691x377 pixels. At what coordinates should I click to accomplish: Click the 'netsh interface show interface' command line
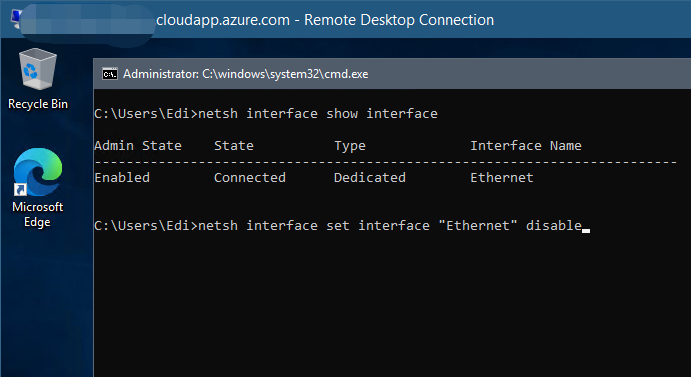click(266, 114)
